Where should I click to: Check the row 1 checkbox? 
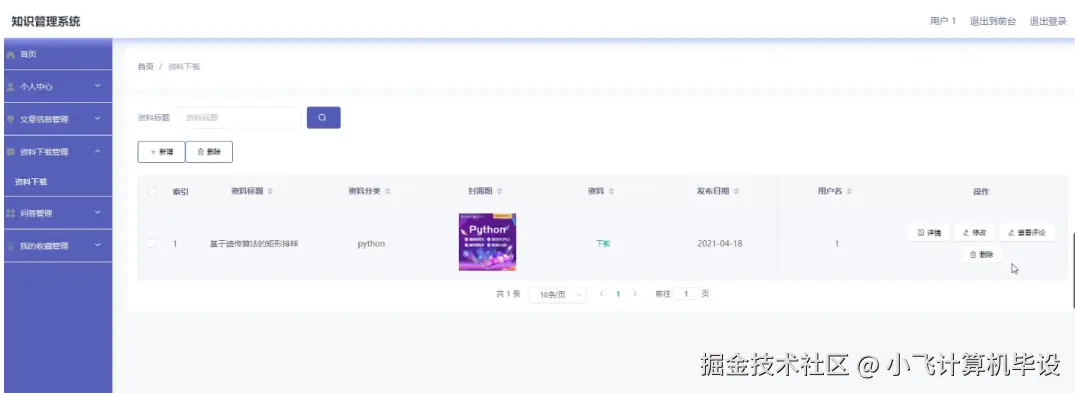152,243
